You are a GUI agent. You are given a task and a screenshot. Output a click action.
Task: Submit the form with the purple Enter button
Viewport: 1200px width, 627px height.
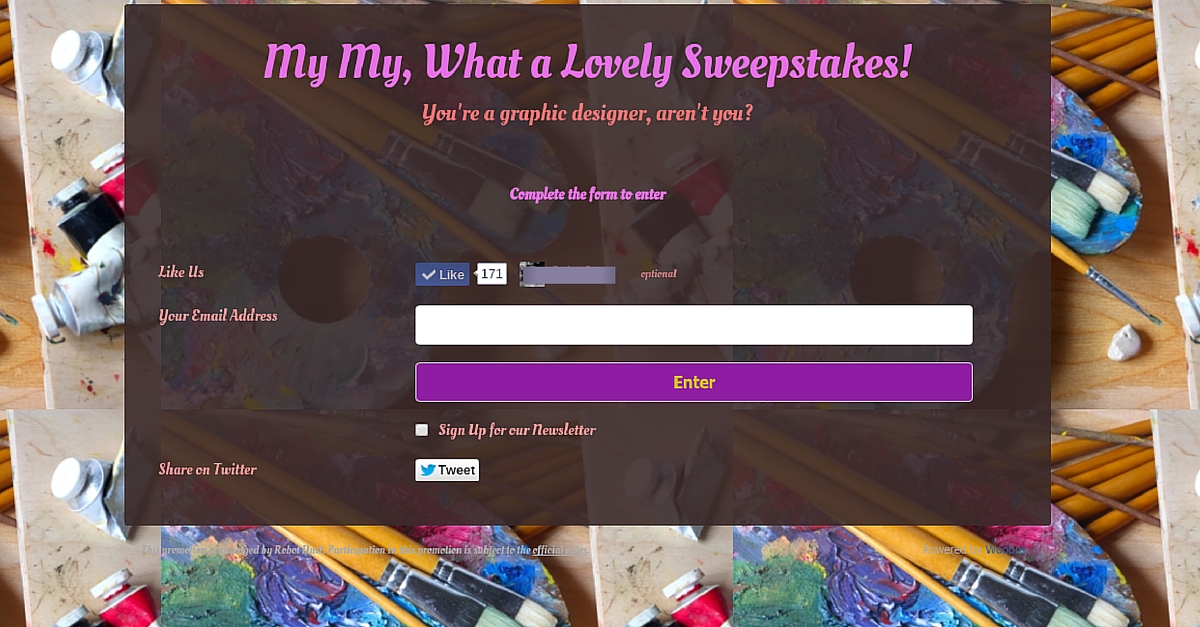click(694, 382)
